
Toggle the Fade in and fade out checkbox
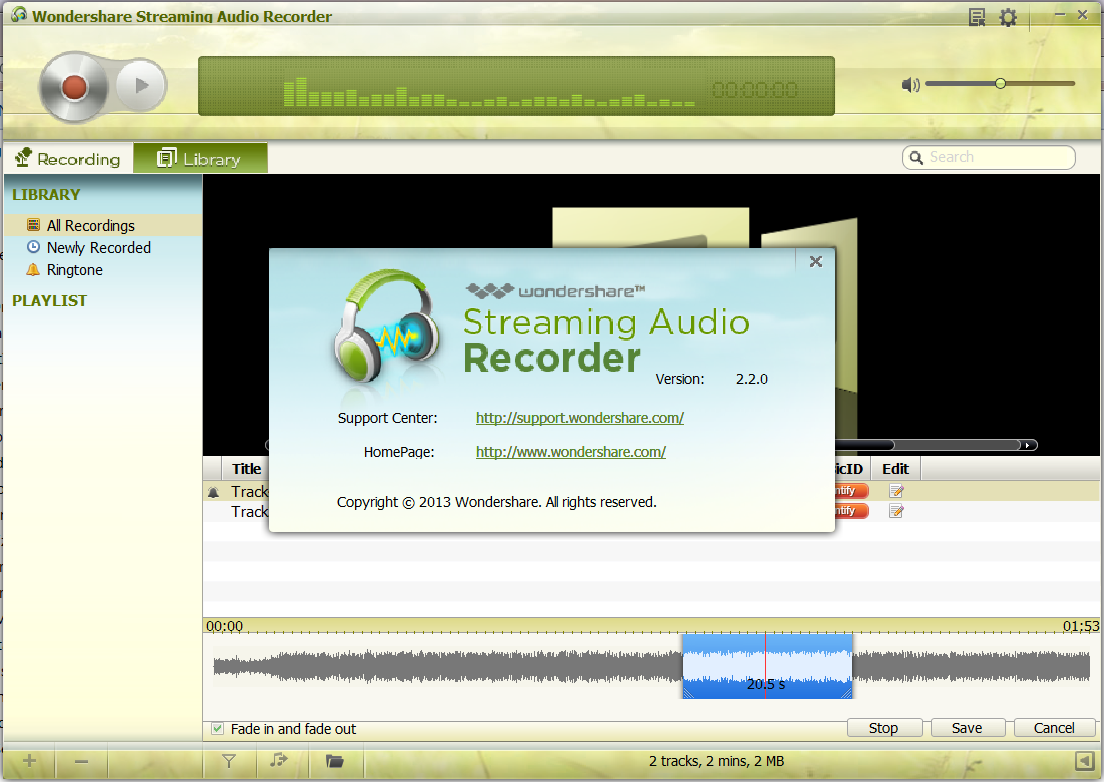coord(218,729)
